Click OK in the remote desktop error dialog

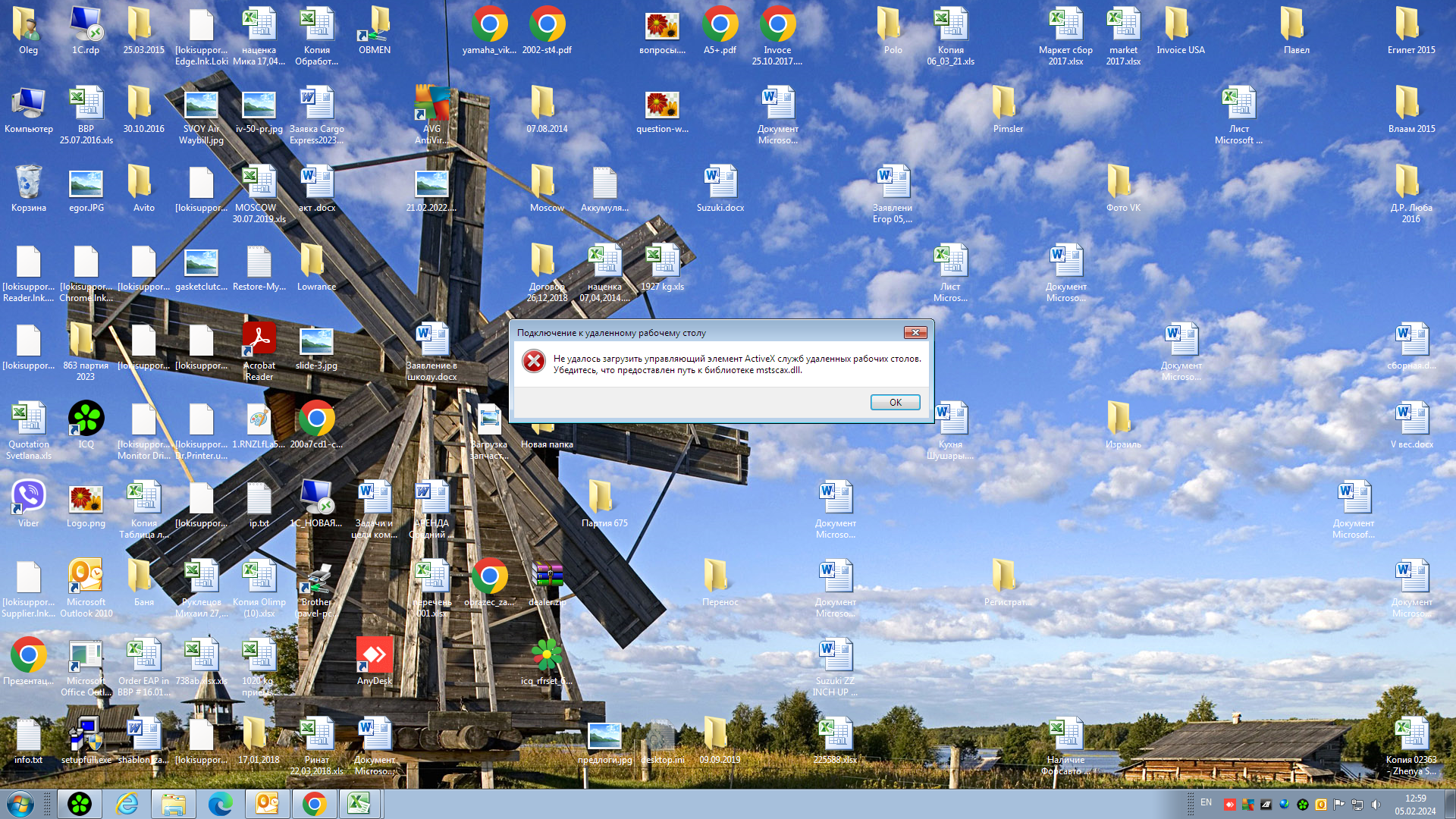895,402
